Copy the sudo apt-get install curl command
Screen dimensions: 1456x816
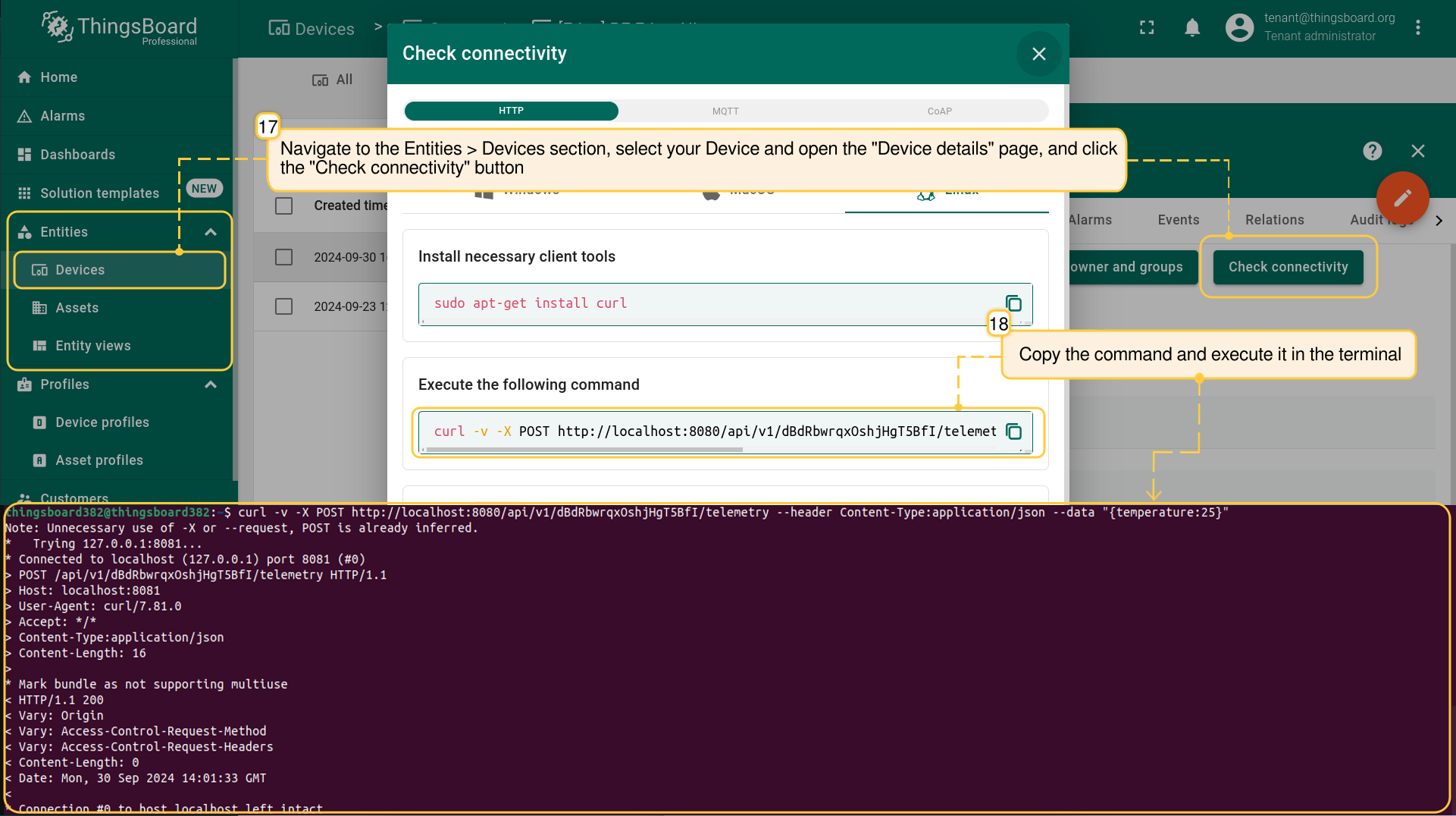pyautogui.click(x=1013, y=303)
